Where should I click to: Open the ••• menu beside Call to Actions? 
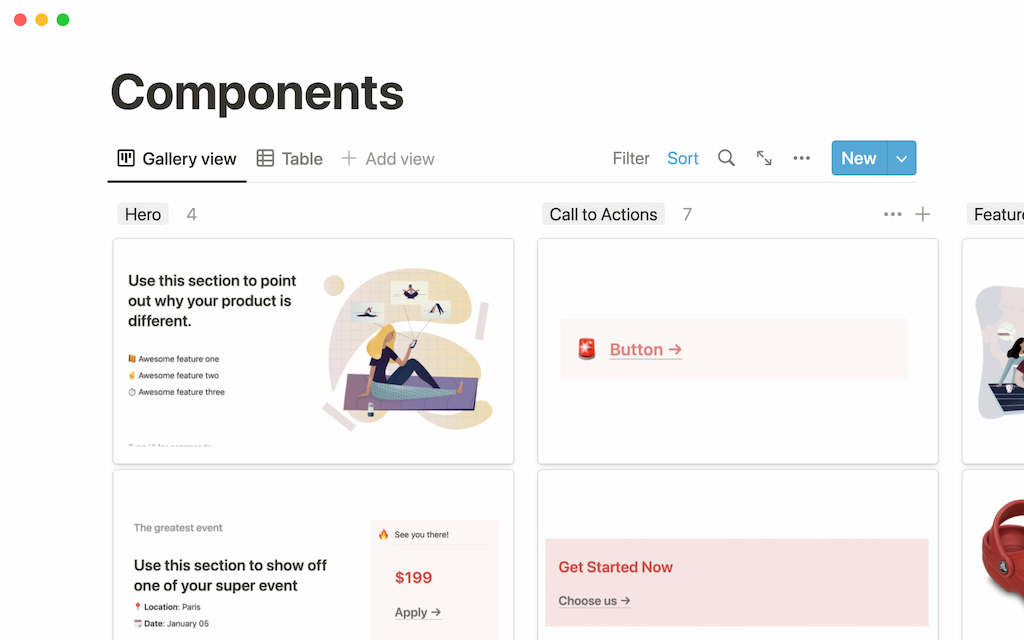click(x=892, y=214)
